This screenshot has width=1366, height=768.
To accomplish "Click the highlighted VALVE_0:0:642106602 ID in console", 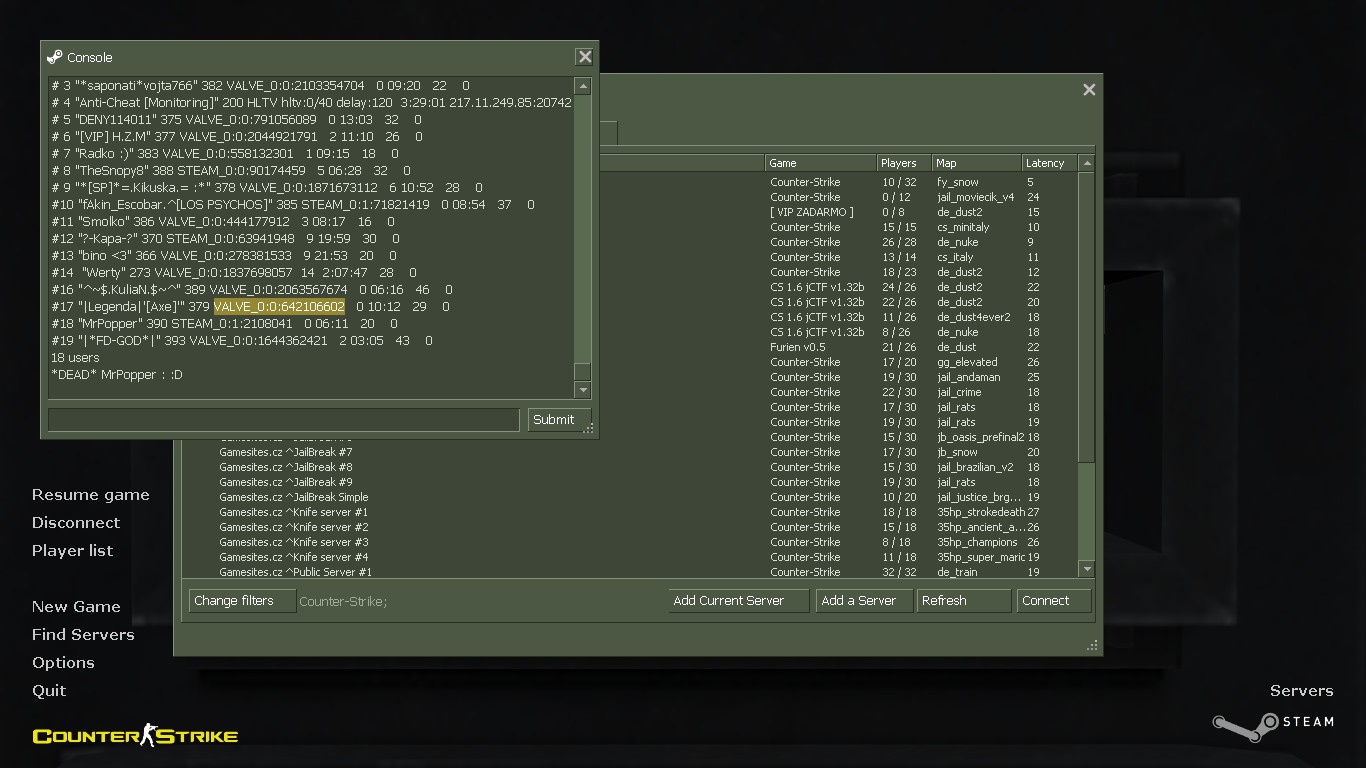I will [x=279, y=307].
